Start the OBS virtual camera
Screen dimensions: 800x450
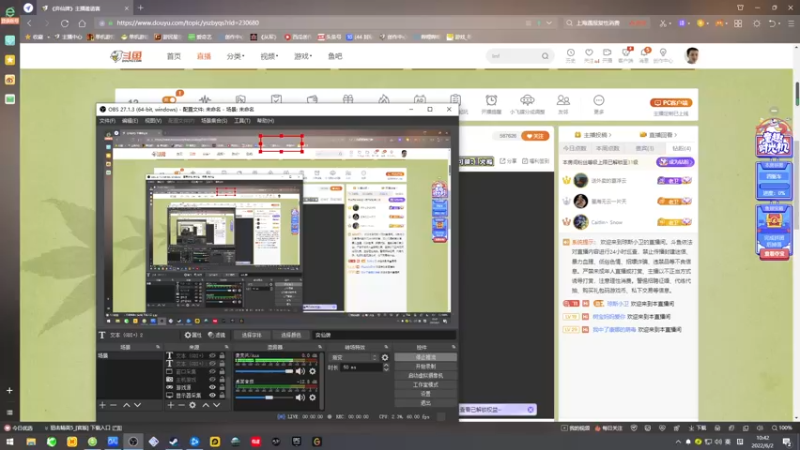click(x=425, y=376)
